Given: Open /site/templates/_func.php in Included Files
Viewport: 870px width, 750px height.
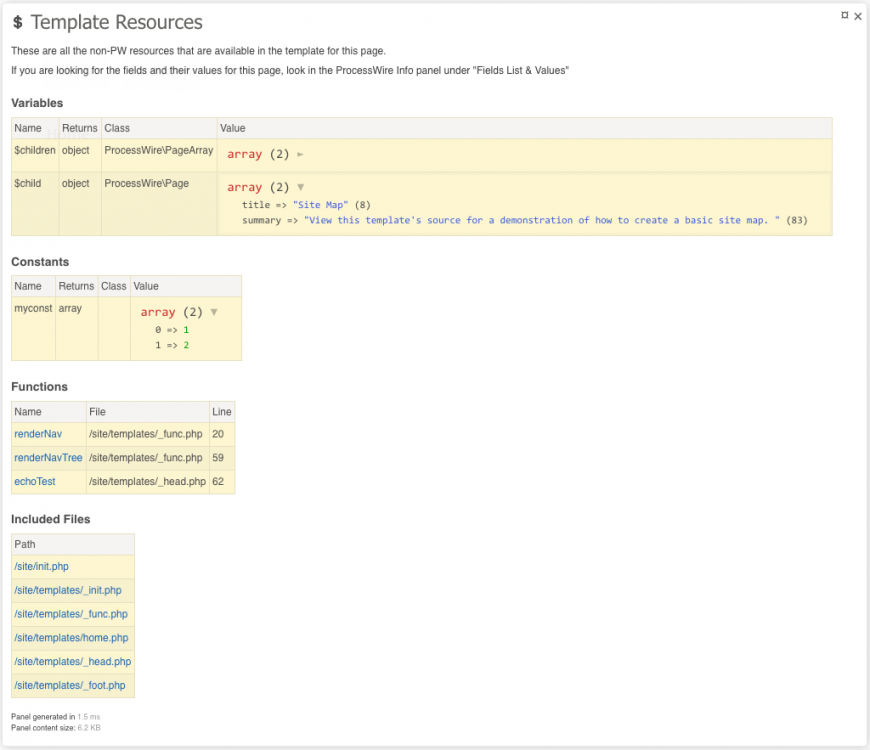Looking at the screenshot, I should click(x=71, y=614).
